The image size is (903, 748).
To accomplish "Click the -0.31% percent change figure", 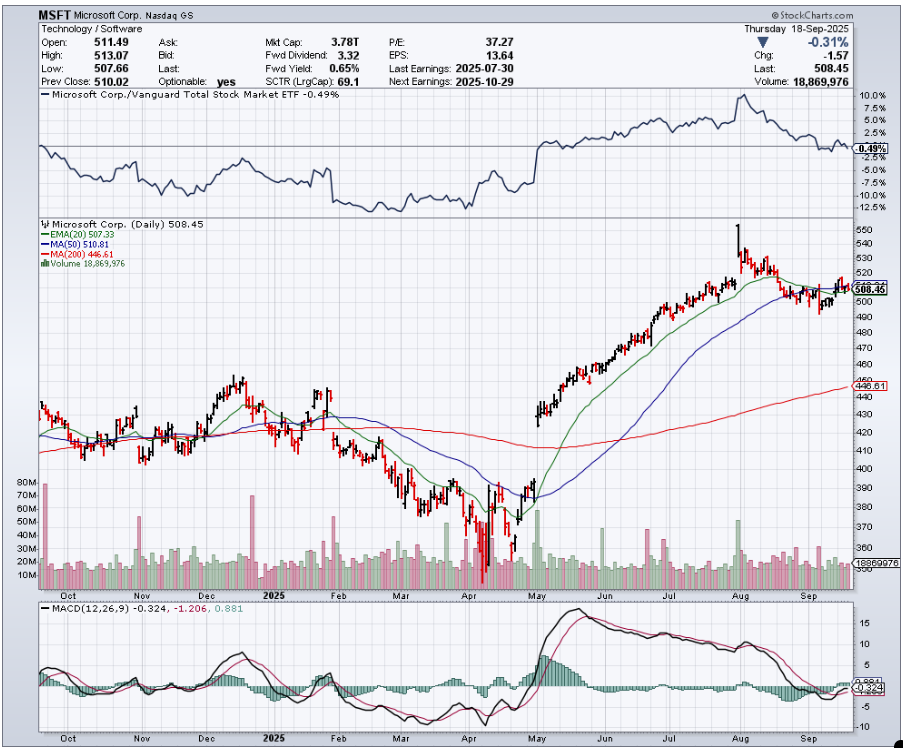I will pos(828,43).
